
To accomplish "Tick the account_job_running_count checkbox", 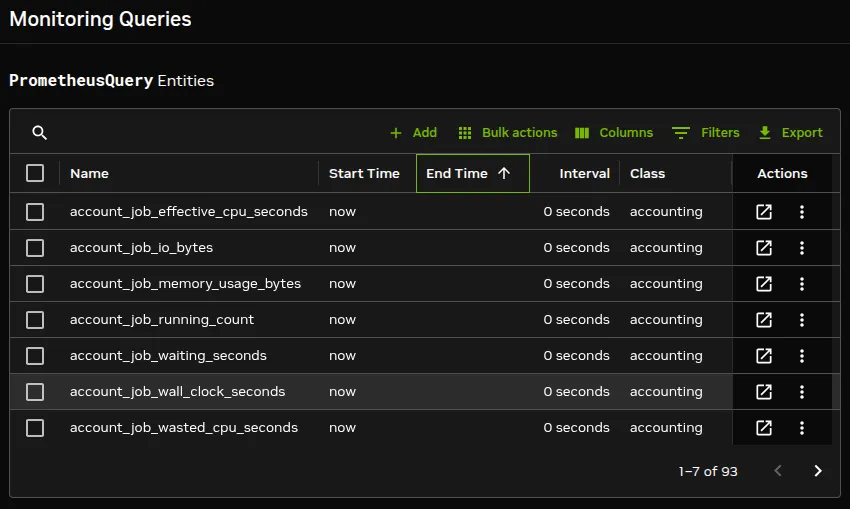I will coord(35,320).
